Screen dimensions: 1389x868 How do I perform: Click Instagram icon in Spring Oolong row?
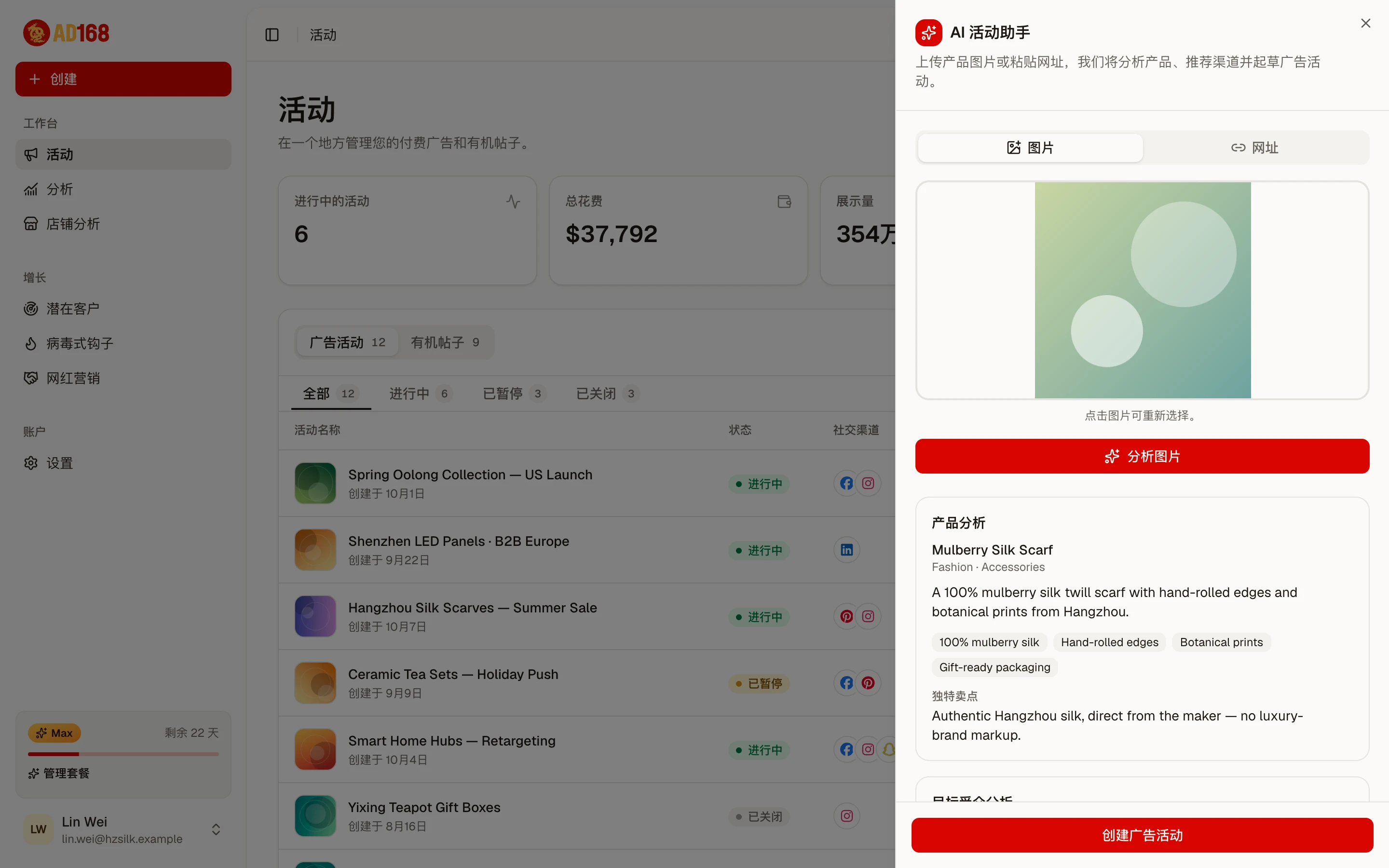pyautogui.click(x=868, y=483)
